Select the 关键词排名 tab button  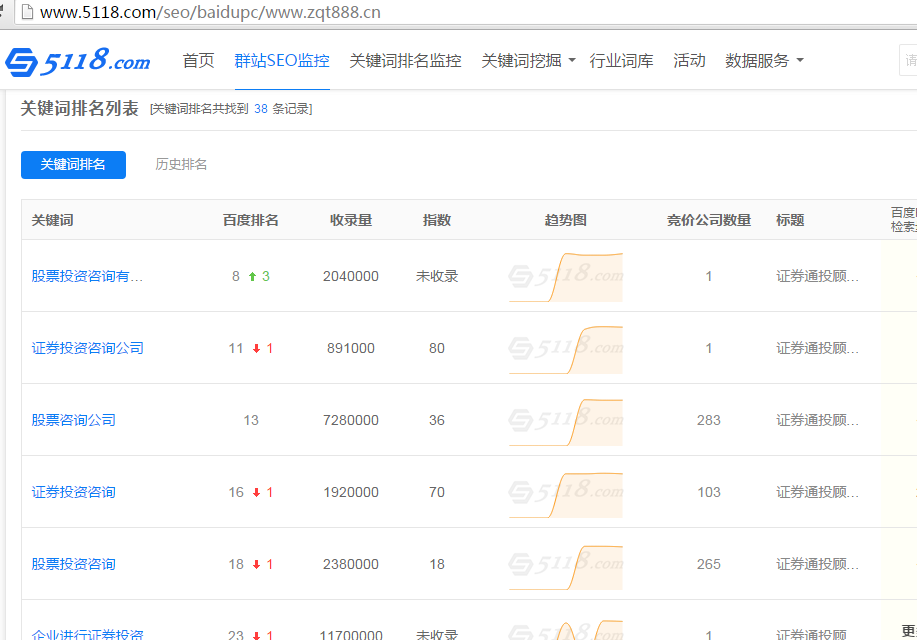73,165
